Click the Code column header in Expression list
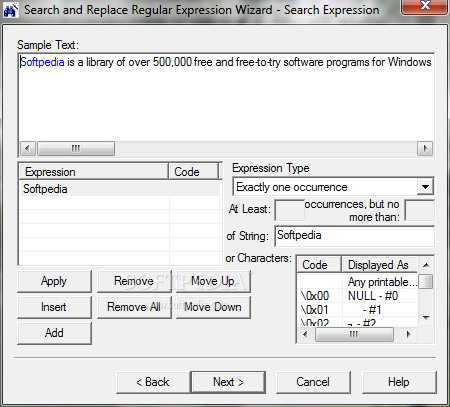 pos(194,172)
